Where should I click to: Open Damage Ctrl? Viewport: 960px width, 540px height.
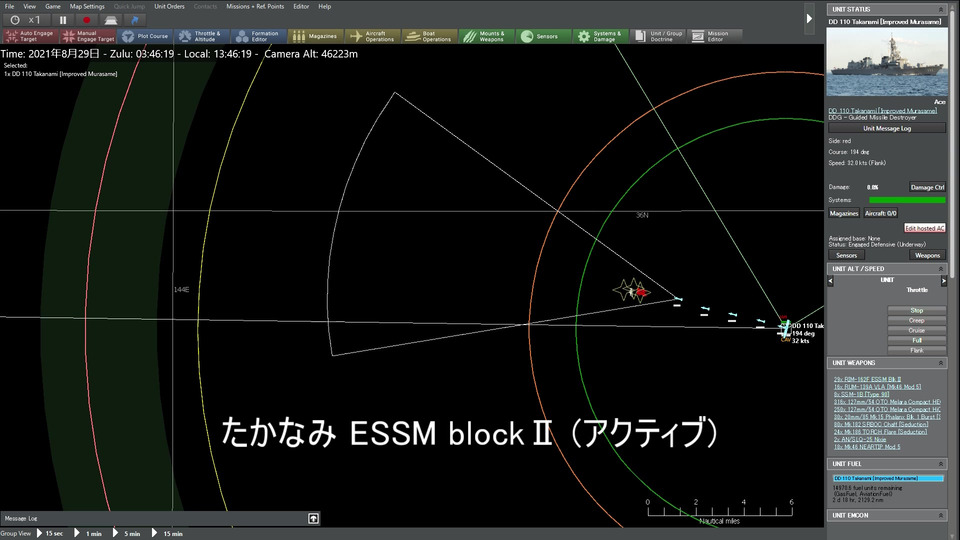pyautogui.click(x=927, y=187)
